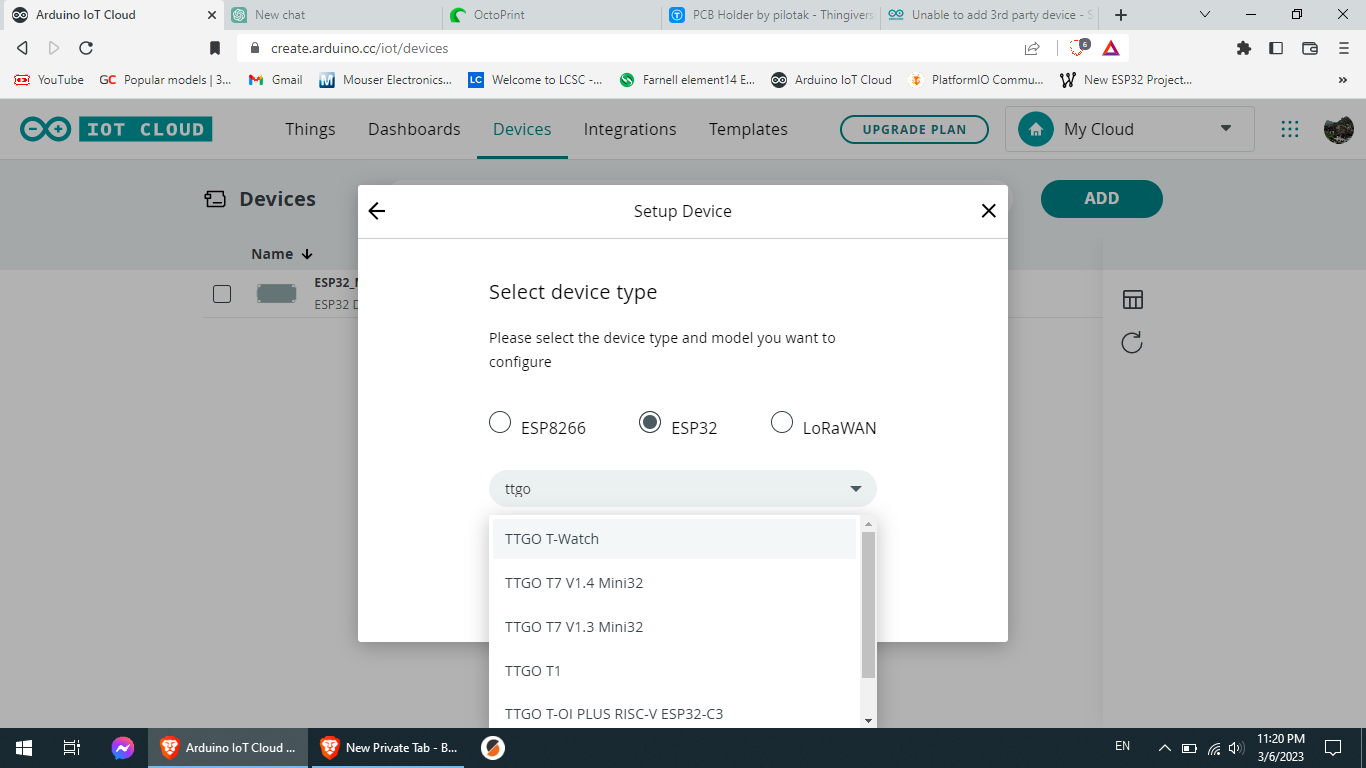The image size is (1366, 768).
Task: Open the Arduino apps grid icon
Action: coord(1289,128)
